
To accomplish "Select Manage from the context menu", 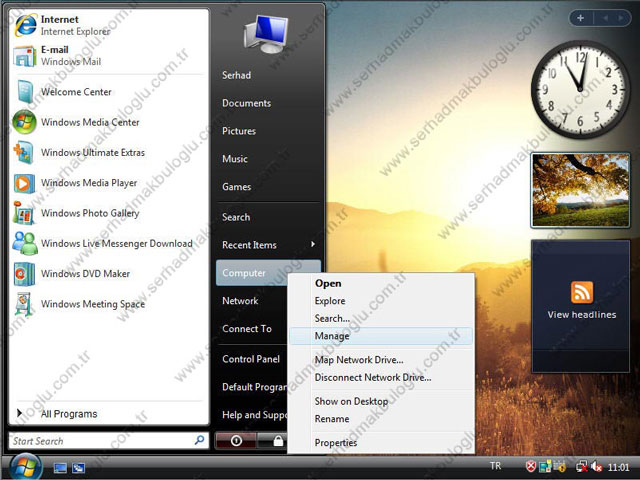I will (381, 336).
